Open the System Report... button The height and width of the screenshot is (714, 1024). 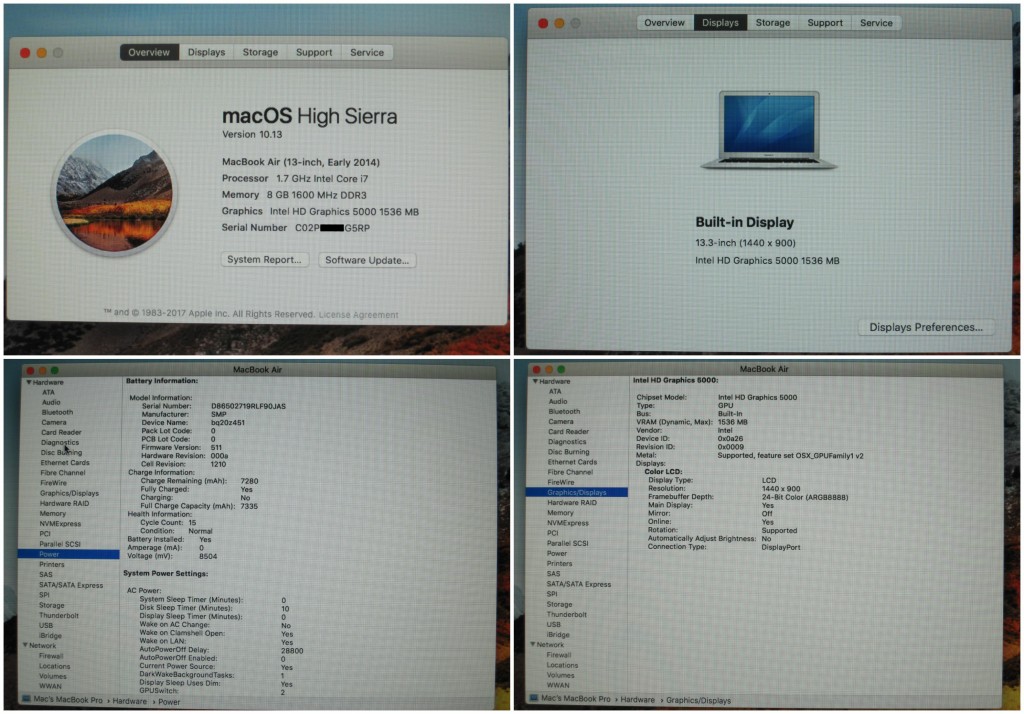tap(264, 260)
